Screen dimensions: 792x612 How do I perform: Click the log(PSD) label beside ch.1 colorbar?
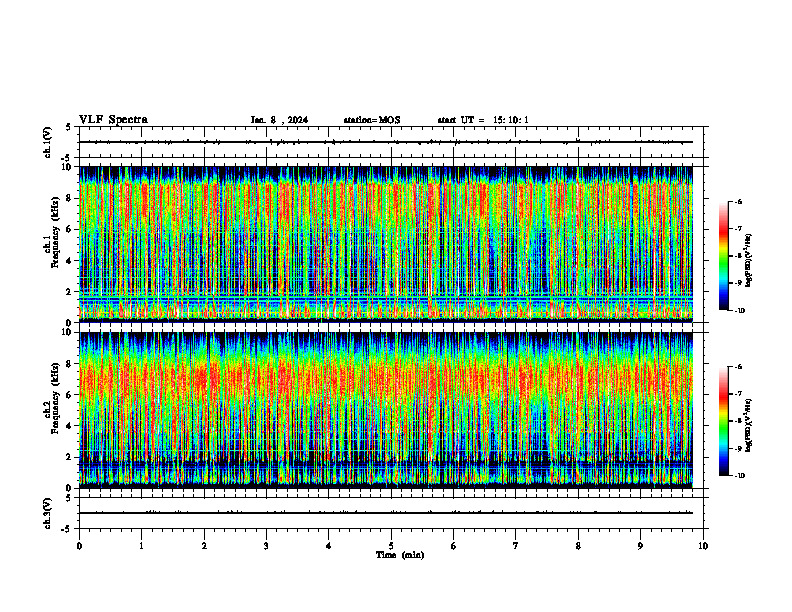tap(749, 260)
